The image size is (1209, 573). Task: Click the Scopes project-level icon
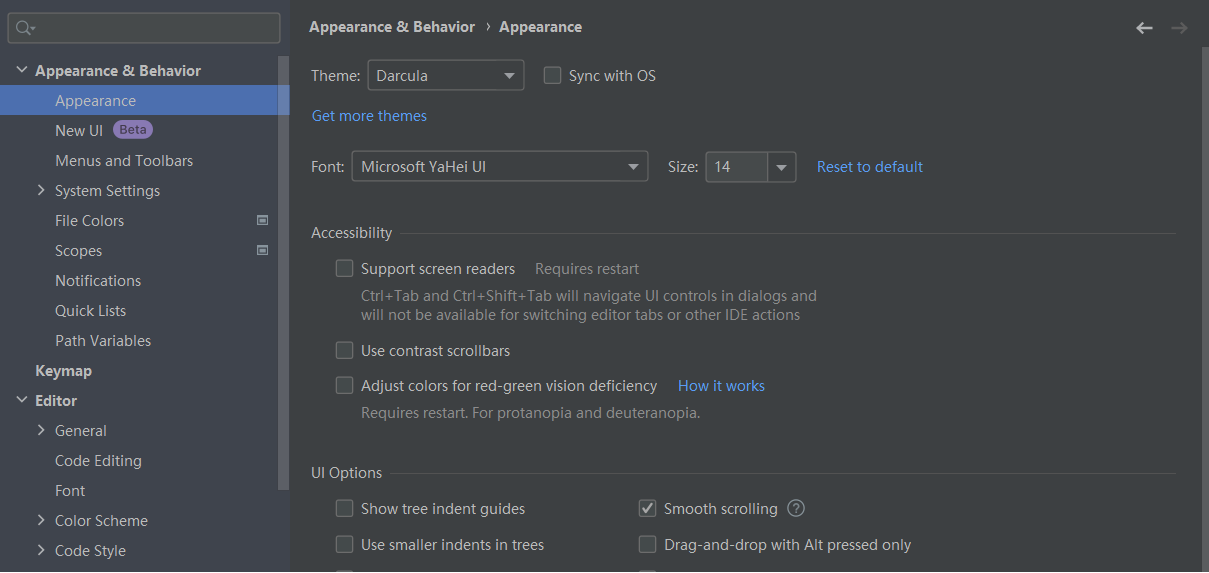point(263,250)
